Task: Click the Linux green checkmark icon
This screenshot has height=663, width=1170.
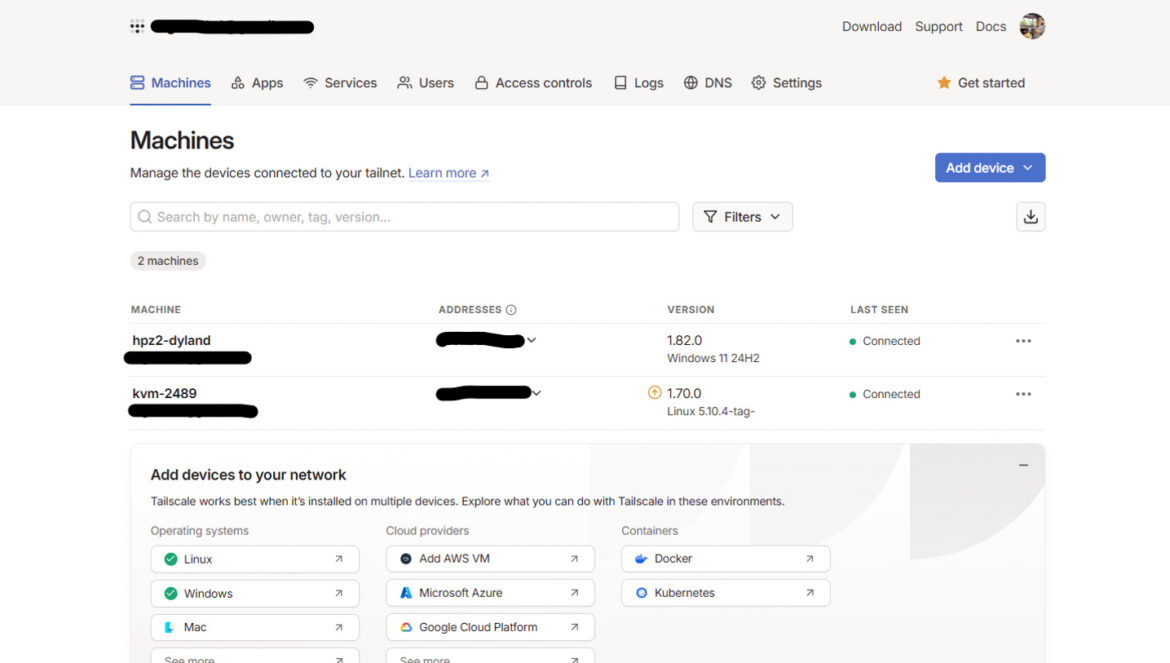Action: [171, 559]
